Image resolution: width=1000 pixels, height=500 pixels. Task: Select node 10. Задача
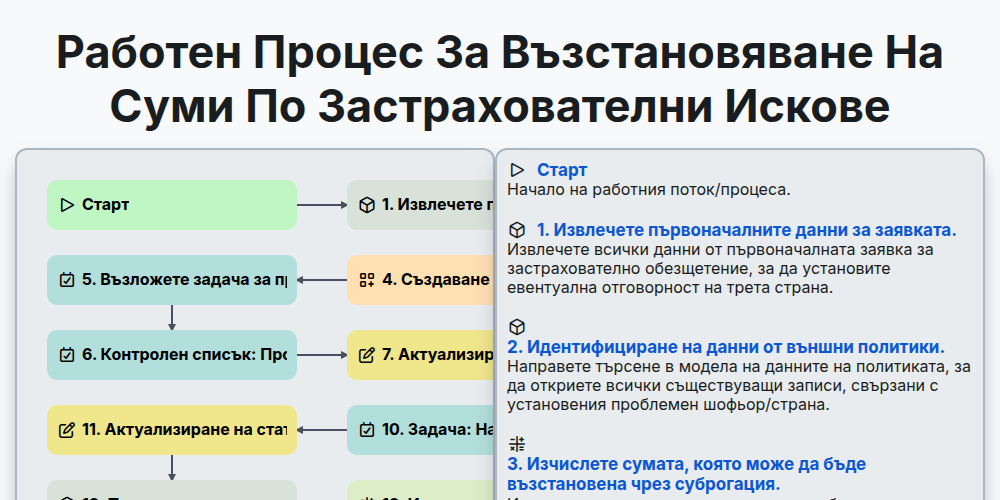(x=421, y=430)
